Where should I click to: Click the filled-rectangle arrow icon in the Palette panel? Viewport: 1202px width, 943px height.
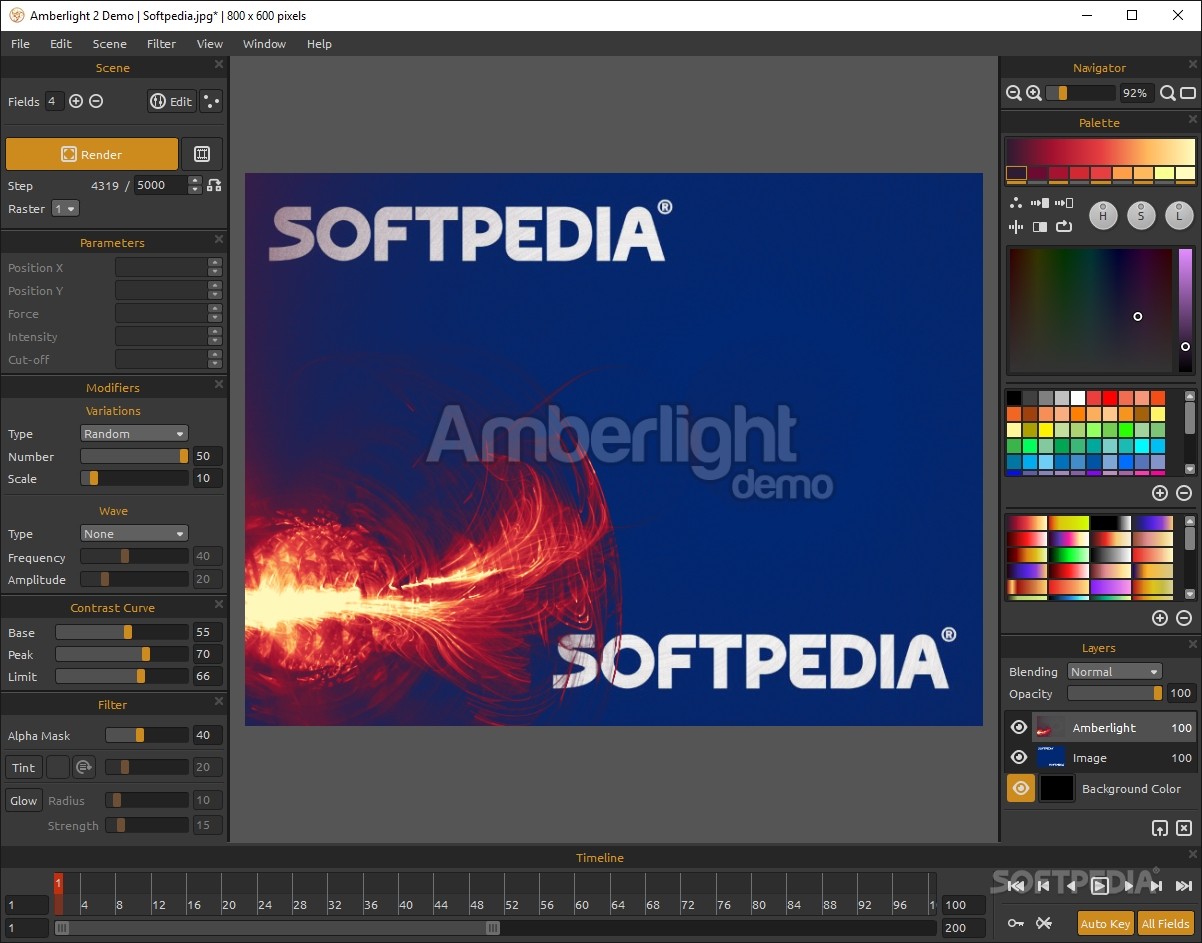pos(1040,203)
